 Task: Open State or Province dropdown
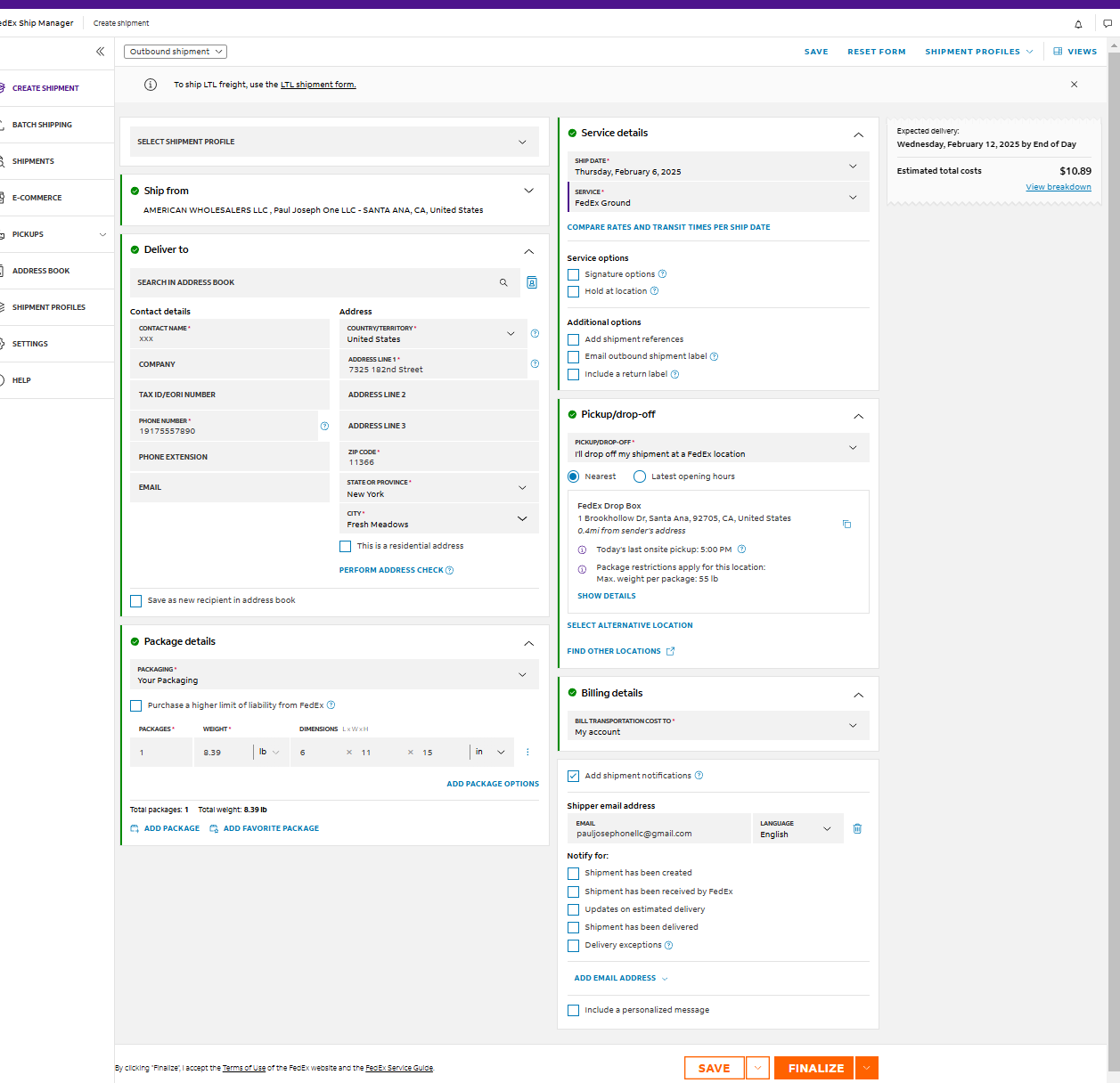(x=439, y=488)
